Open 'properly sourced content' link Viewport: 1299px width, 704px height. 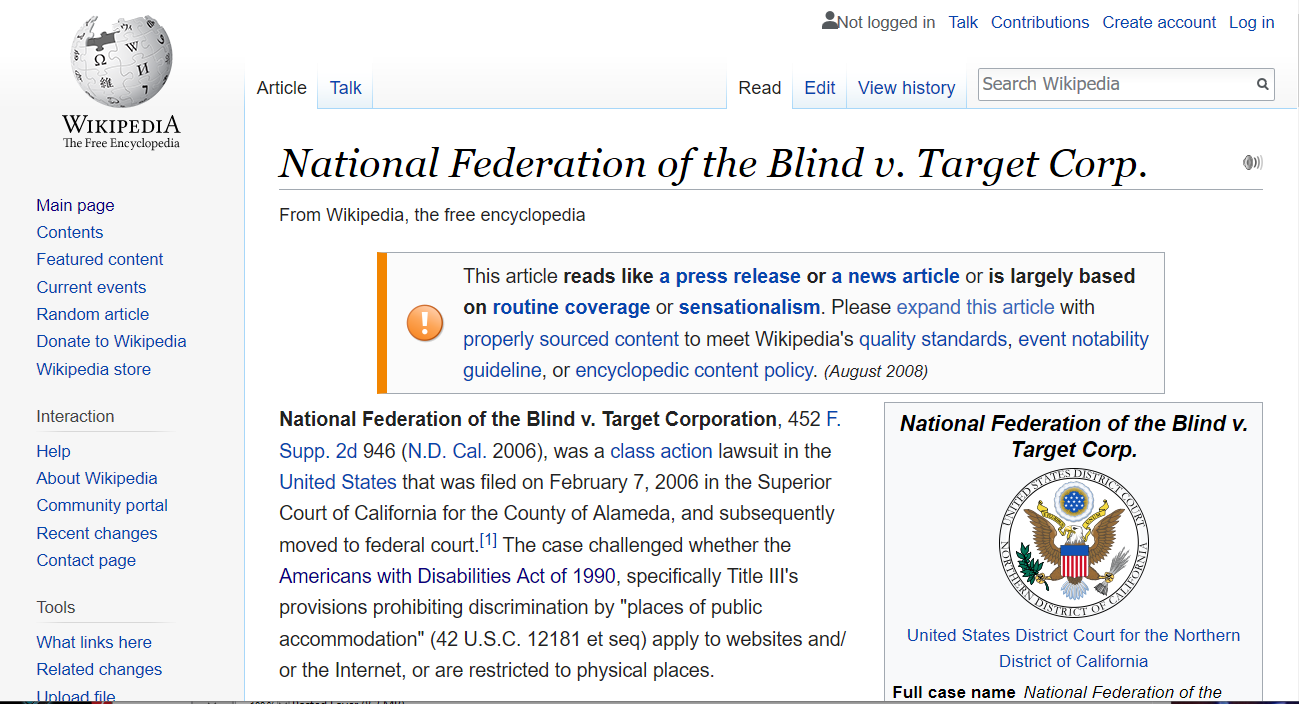coord(571,339)
